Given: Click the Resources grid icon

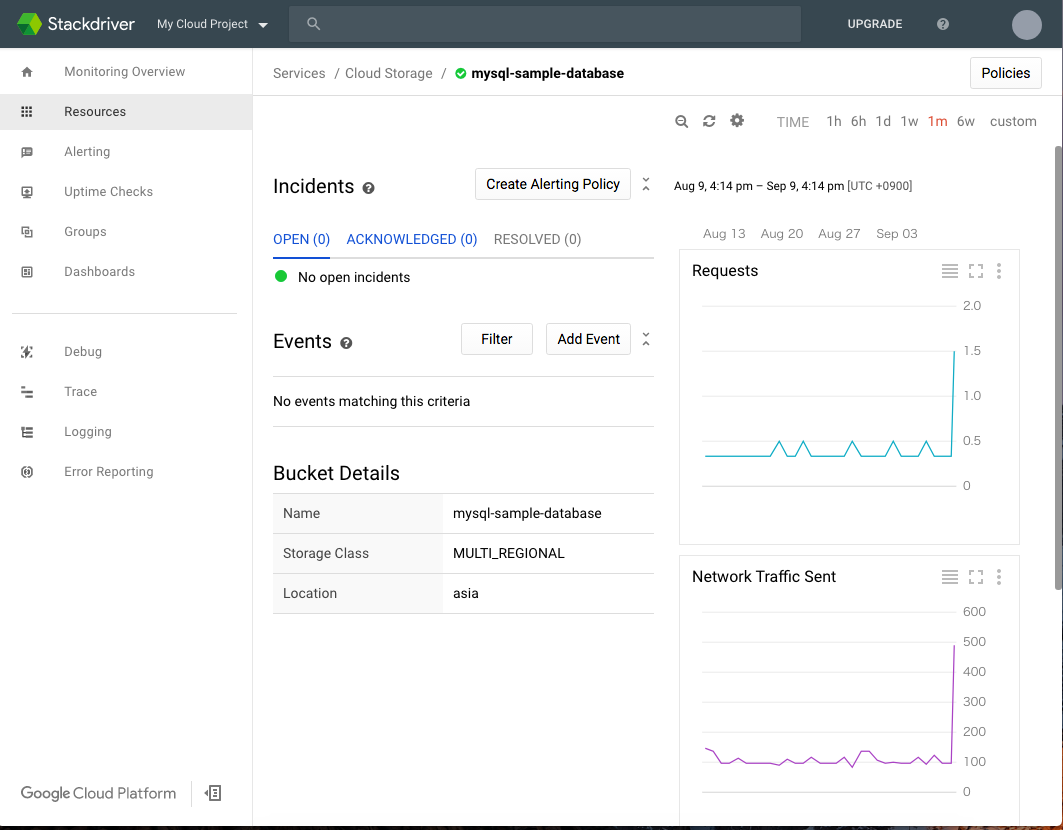Looking at the screenshot, I should (x=27, y=112).
